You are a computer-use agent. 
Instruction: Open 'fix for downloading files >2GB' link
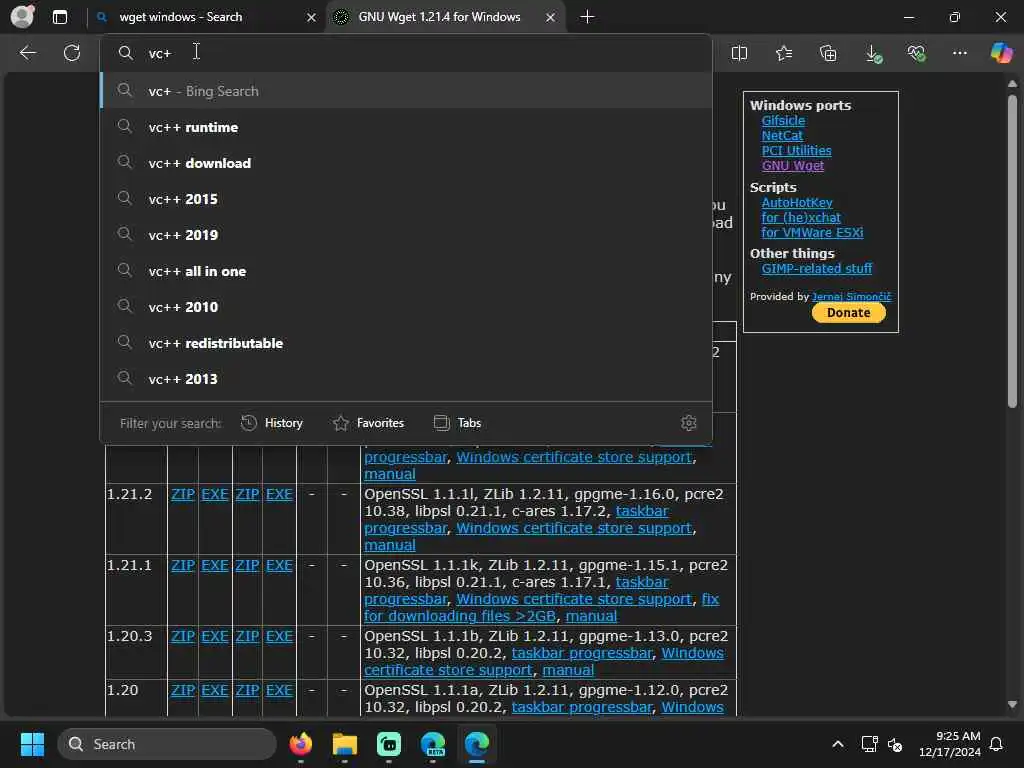pos(541,608)
